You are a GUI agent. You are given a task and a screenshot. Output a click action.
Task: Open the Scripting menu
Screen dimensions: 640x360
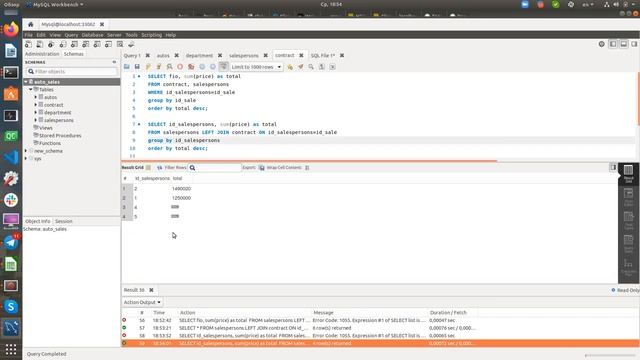(151, 35)
